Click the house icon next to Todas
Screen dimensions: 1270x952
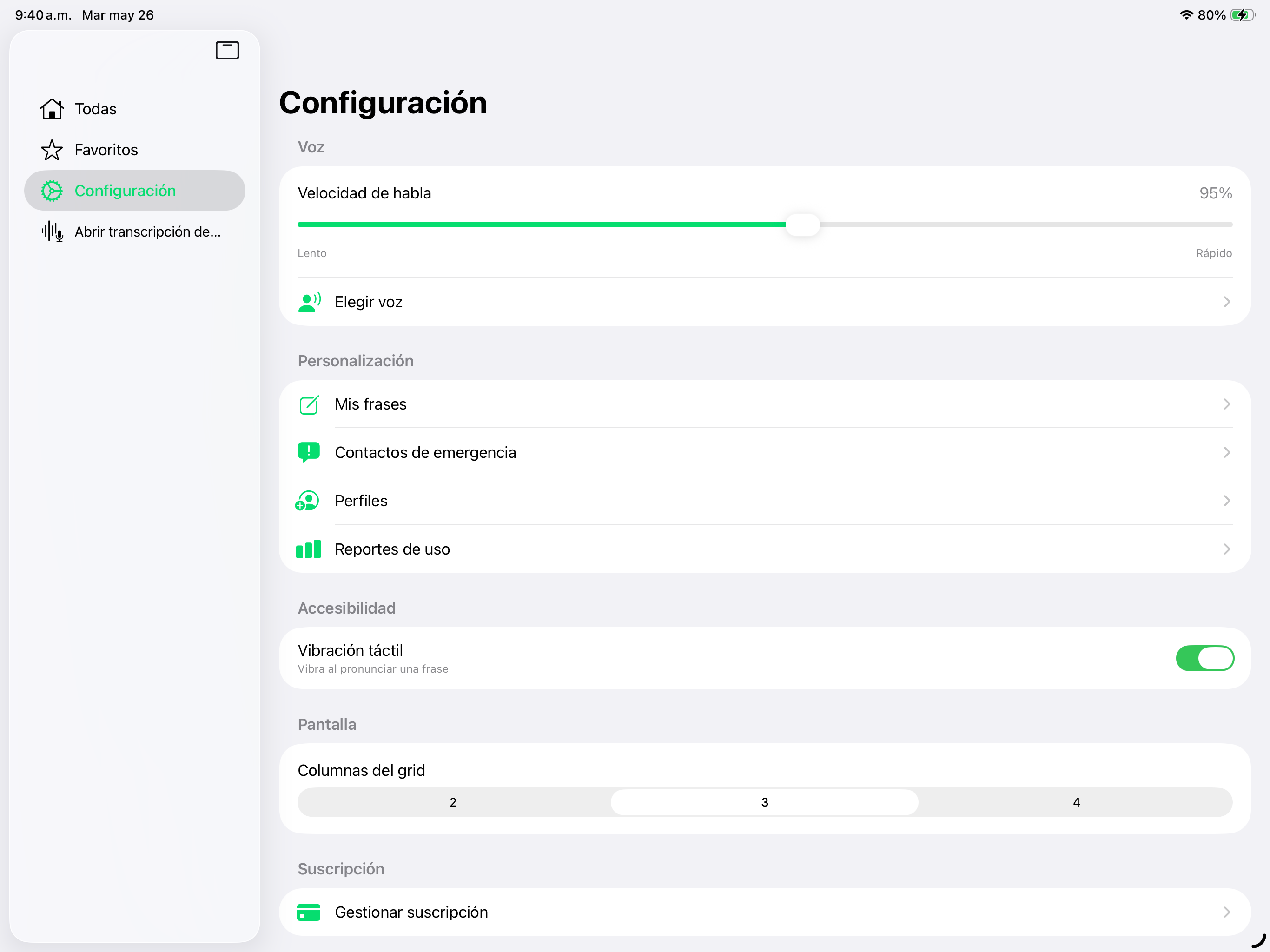[x=52, y=109]
